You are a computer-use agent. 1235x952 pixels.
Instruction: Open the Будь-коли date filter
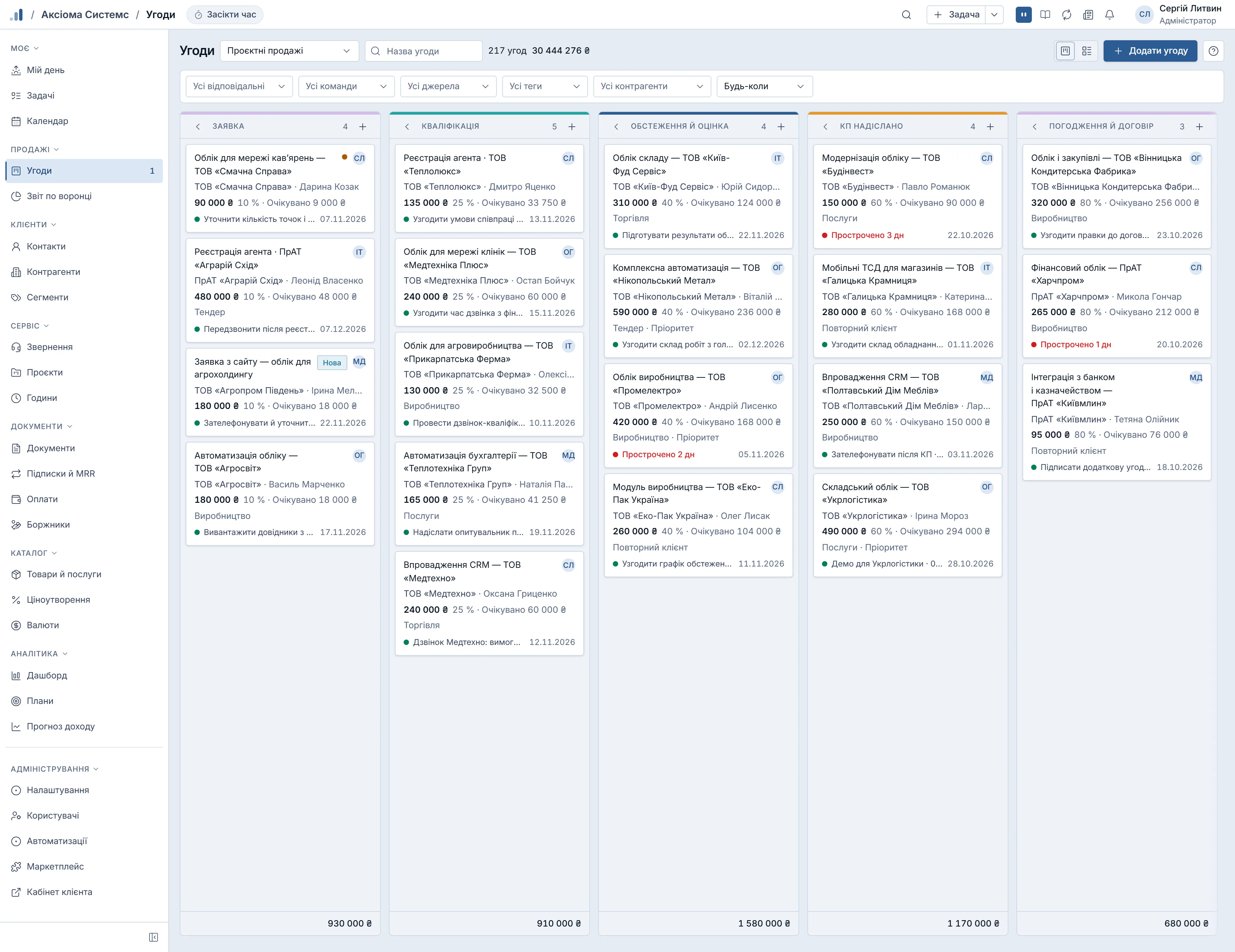pyautogui.click(x=765, y=86)
